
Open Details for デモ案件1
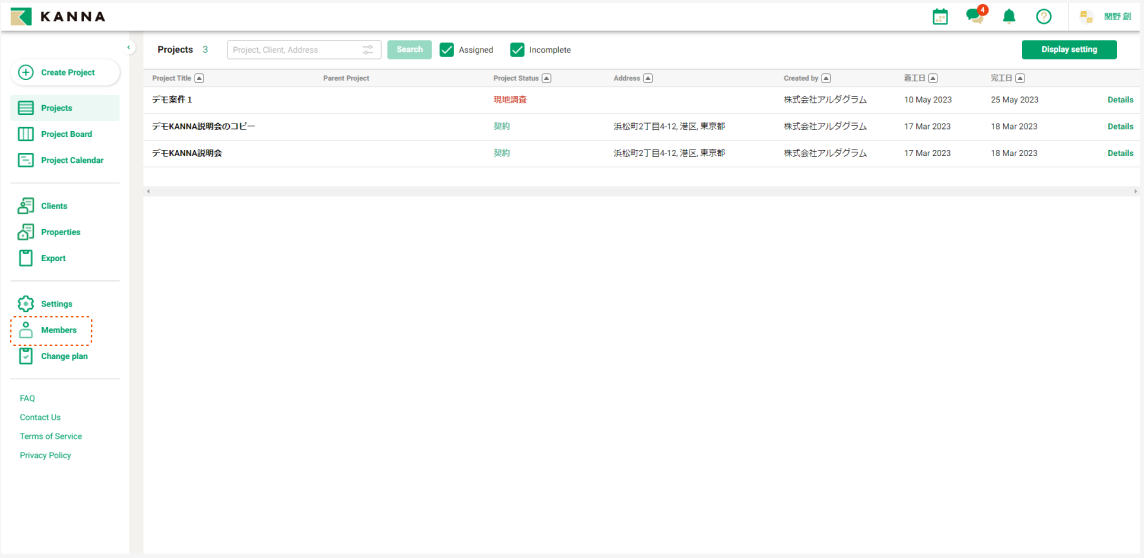[x=1120, y=100]
